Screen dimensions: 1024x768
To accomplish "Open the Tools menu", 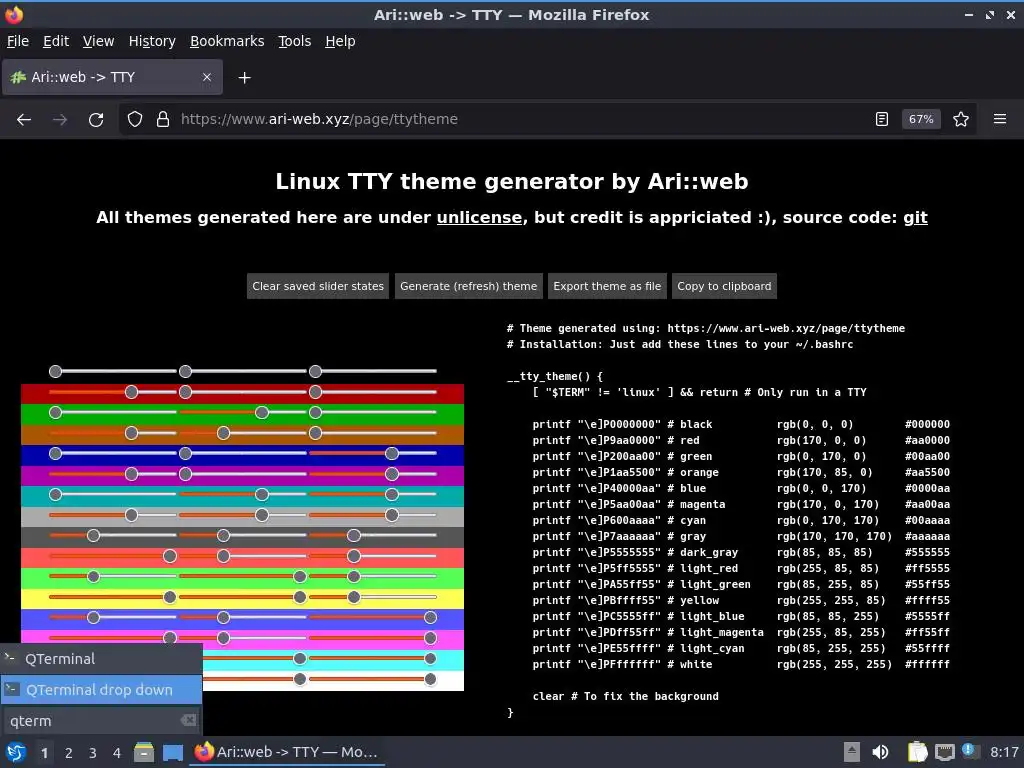I will (x=295, y=41).
